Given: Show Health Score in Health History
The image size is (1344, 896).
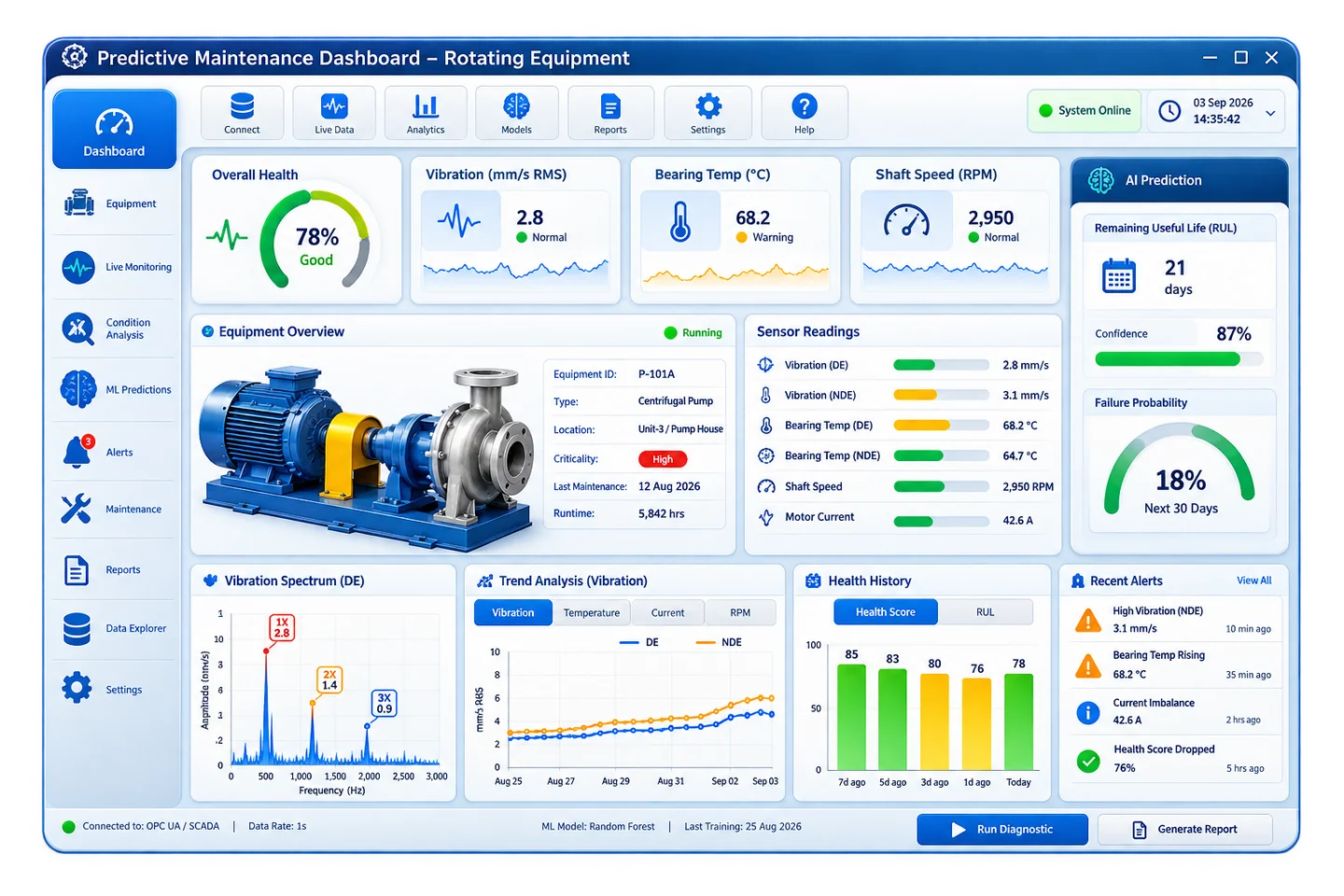Looking at the screenshot, I should coord(886,612).
